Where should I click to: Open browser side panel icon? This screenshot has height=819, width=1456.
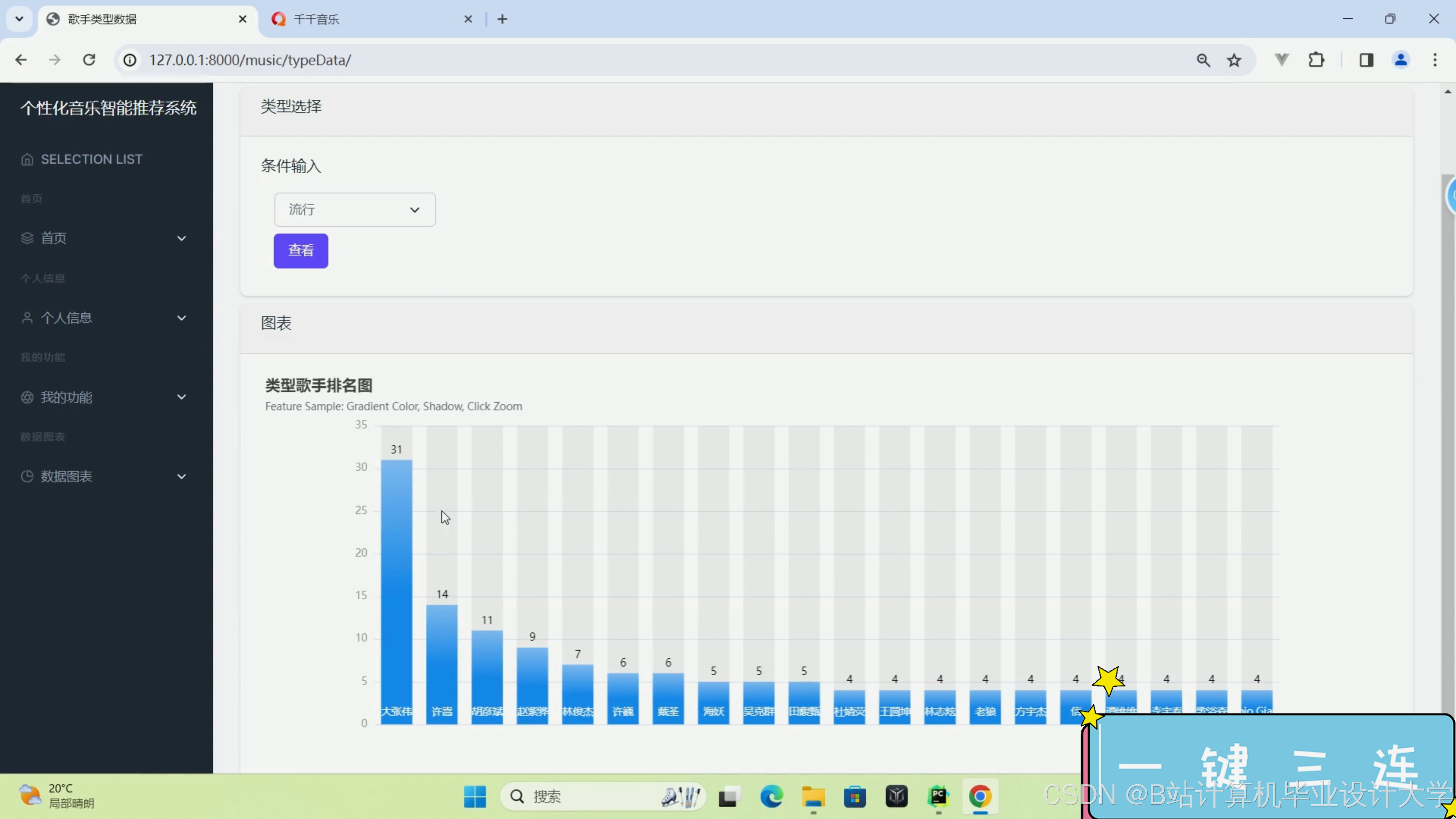pyautogui.click(x=1366, y=60)
